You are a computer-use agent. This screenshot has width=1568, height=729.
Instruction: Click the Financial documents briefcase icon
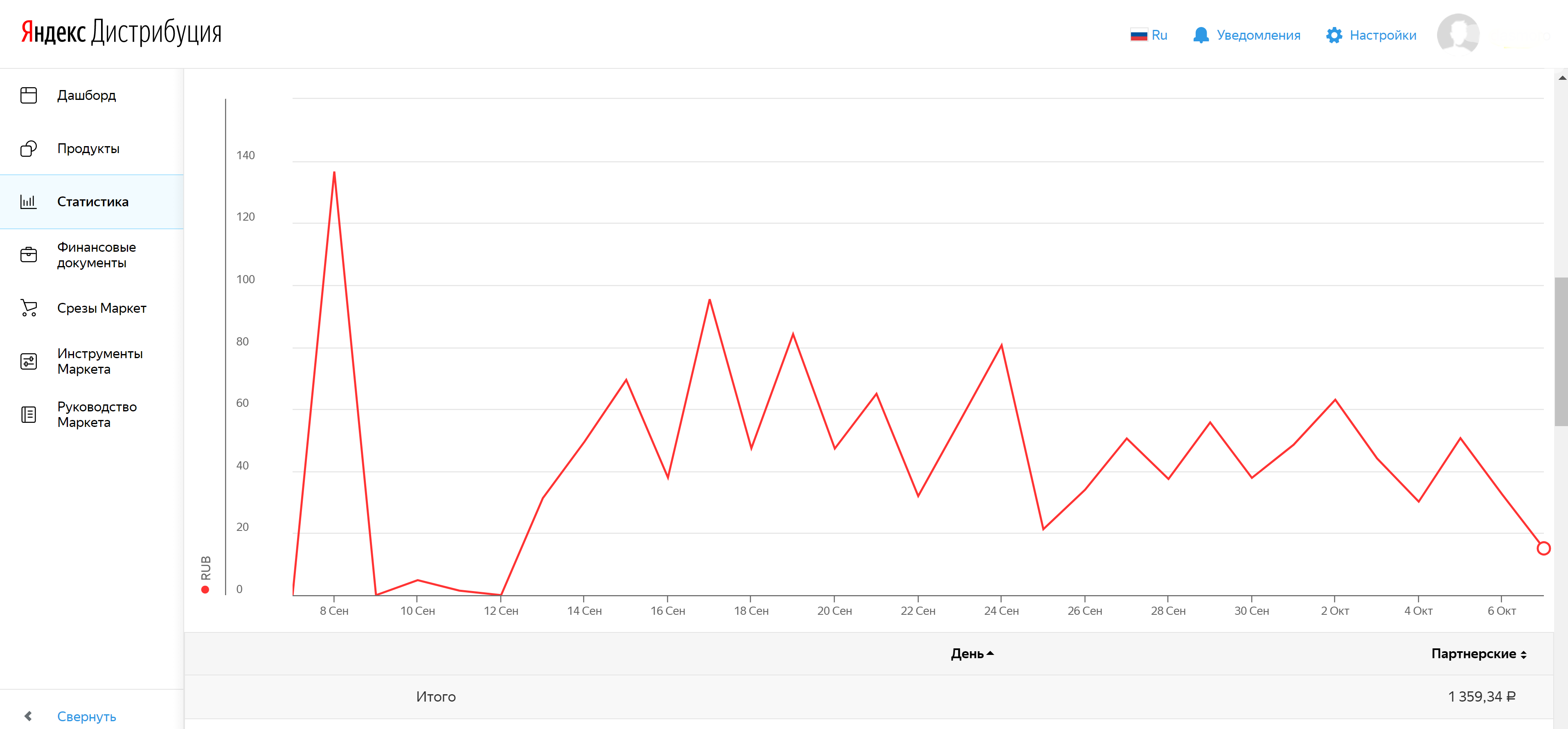[x=29, y=255]
